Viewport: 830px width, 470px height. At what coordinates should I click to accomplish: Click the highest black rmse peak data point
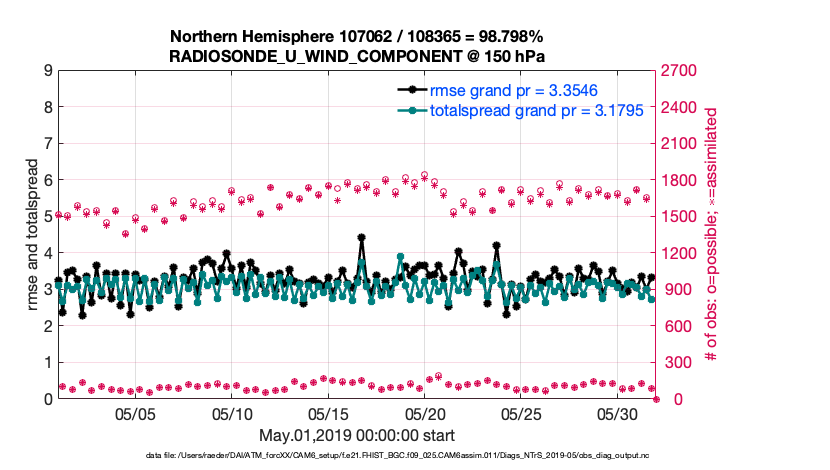361,238
